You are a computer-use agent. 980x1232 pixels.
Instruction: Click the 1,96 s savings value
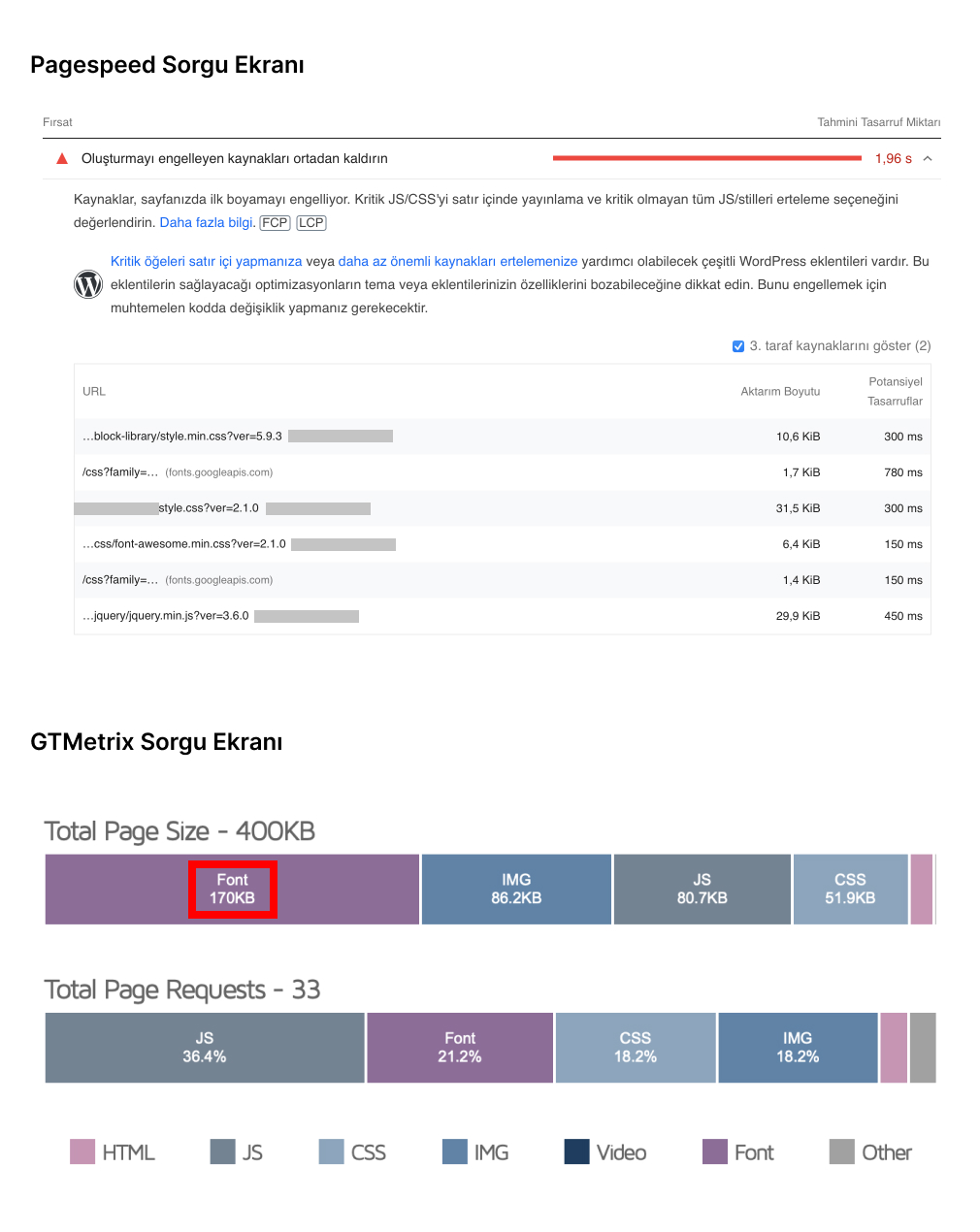coord(894,158)
